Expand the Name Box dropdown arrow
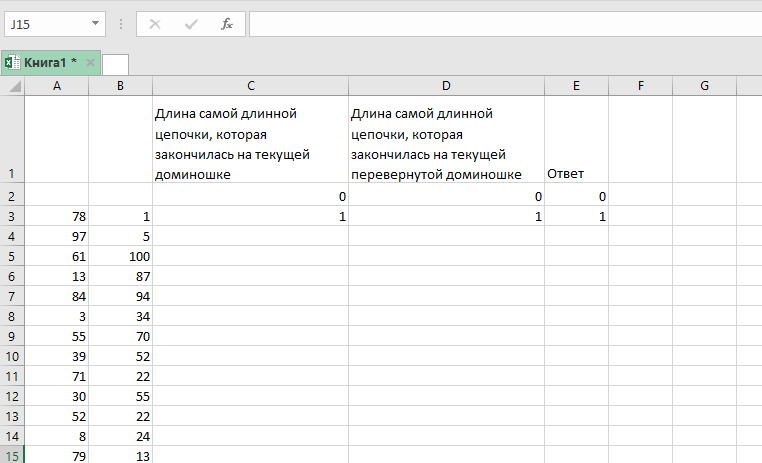 tap(95, 24)
